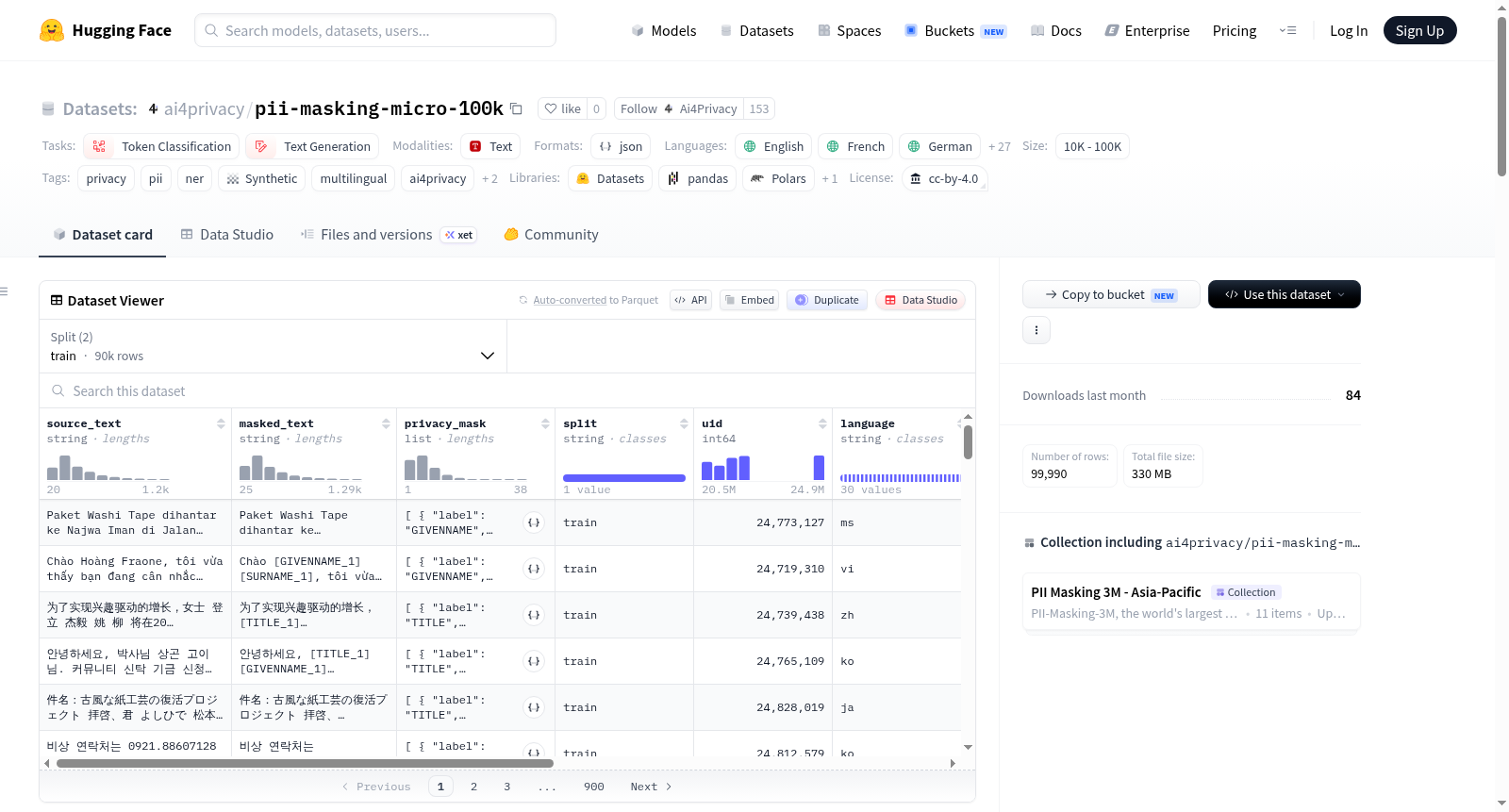Click the Sign Up button
The width and height of the screenshot is (1509, 812).
click(1419, 30)
